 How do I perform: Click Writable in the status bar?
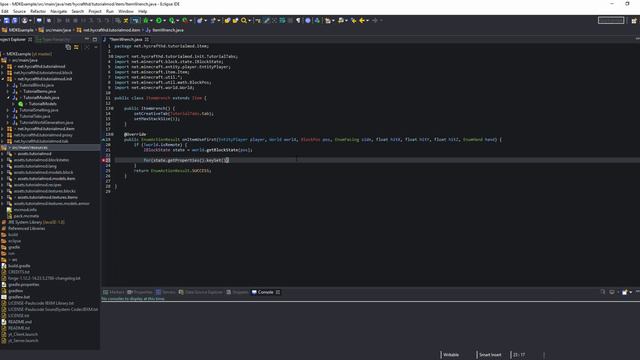tap(451, 355)
